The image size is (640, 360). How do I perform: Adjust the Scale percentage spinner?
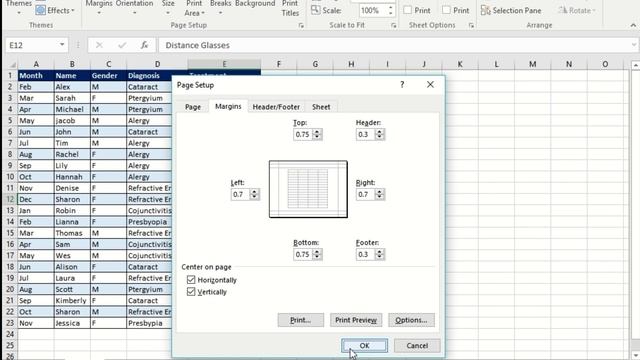point(391,10)
